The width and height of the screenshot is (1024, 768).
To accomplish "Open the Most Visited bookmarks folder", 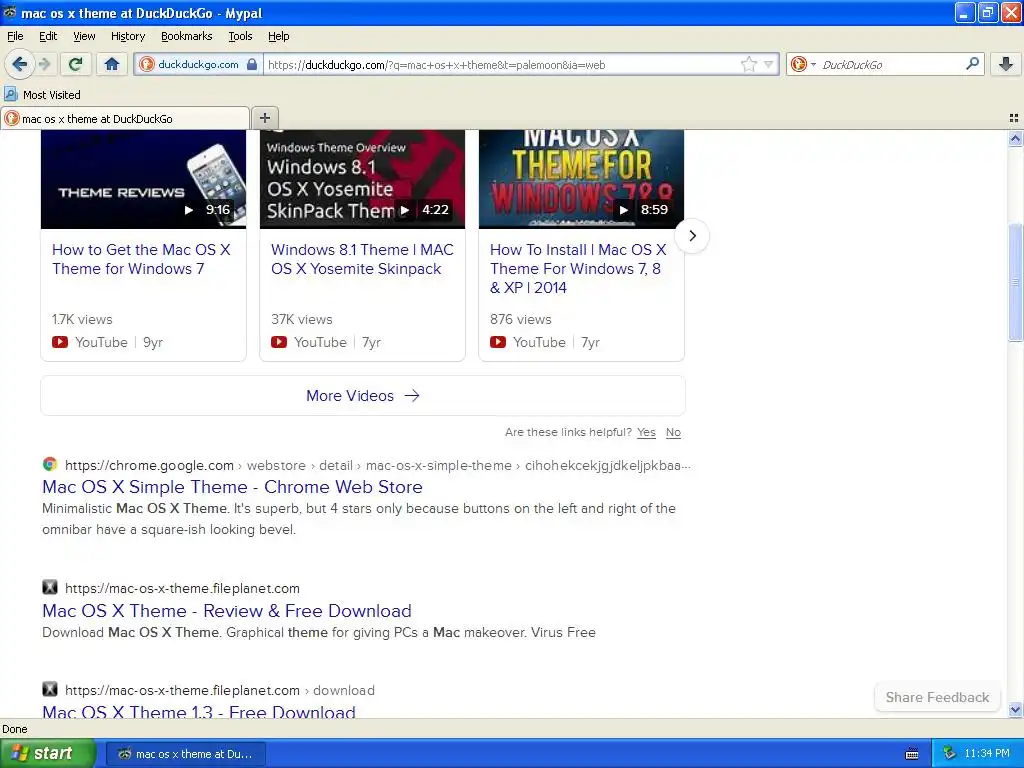I will click(42, 95).
